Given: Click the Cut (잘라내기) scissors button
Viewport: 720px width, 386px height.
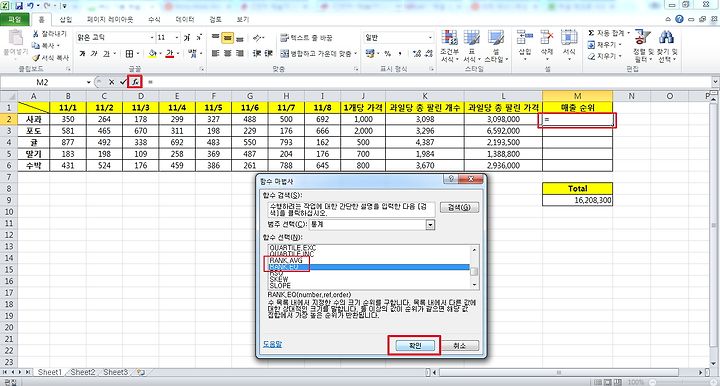Looking at the screenshot, I should (50, 34).
